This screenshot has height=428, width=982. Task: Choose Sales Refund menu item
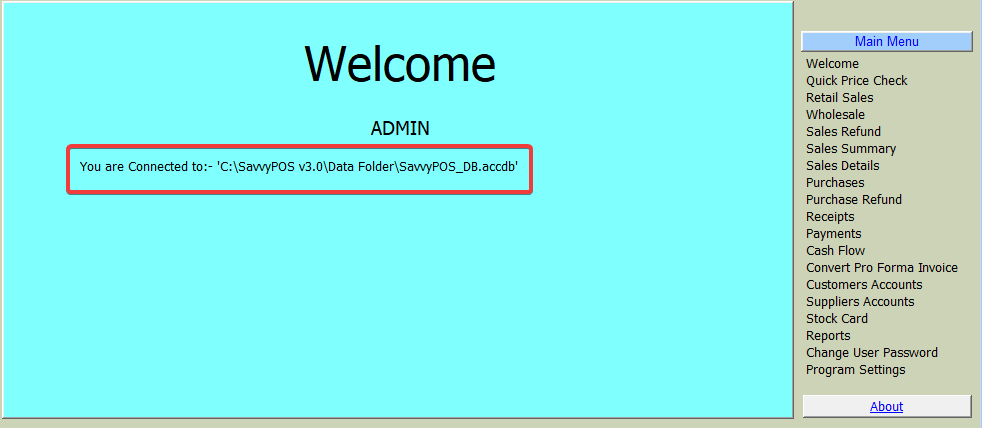843,132
